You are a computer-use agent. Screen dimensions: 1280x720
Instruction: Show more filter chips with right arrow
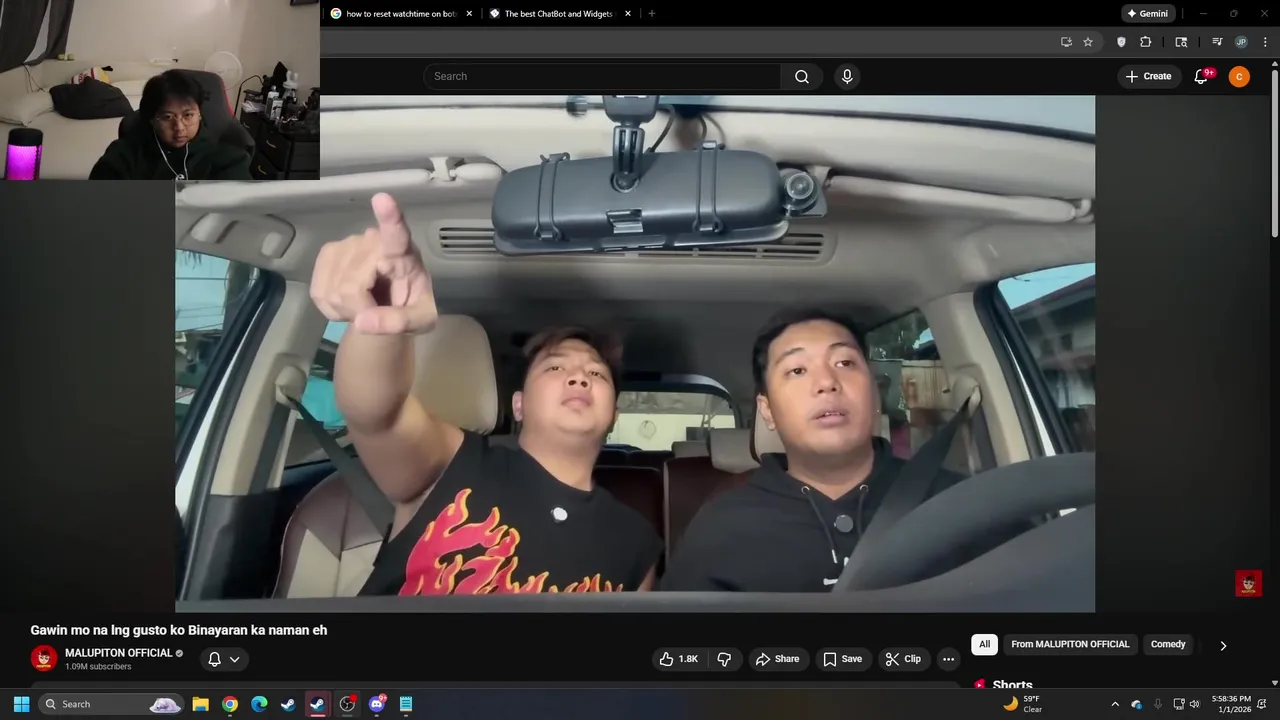point(1222,645)
